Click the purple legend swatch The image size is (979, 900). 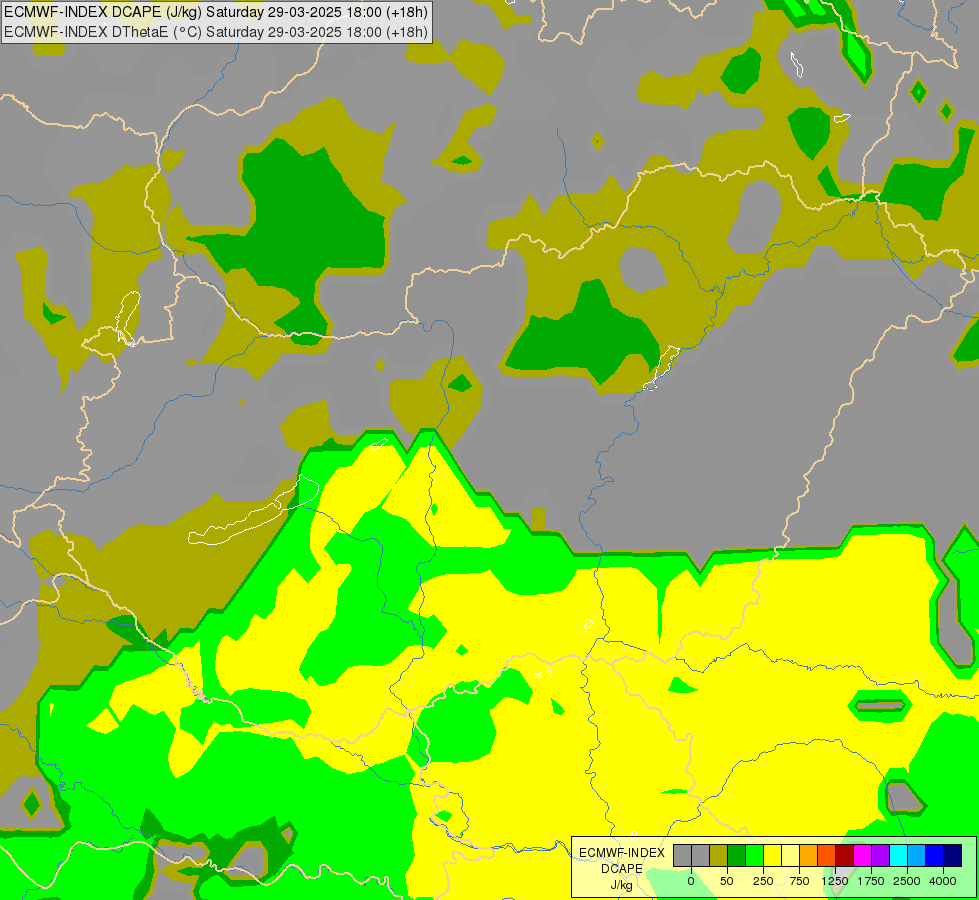[881, 856]
